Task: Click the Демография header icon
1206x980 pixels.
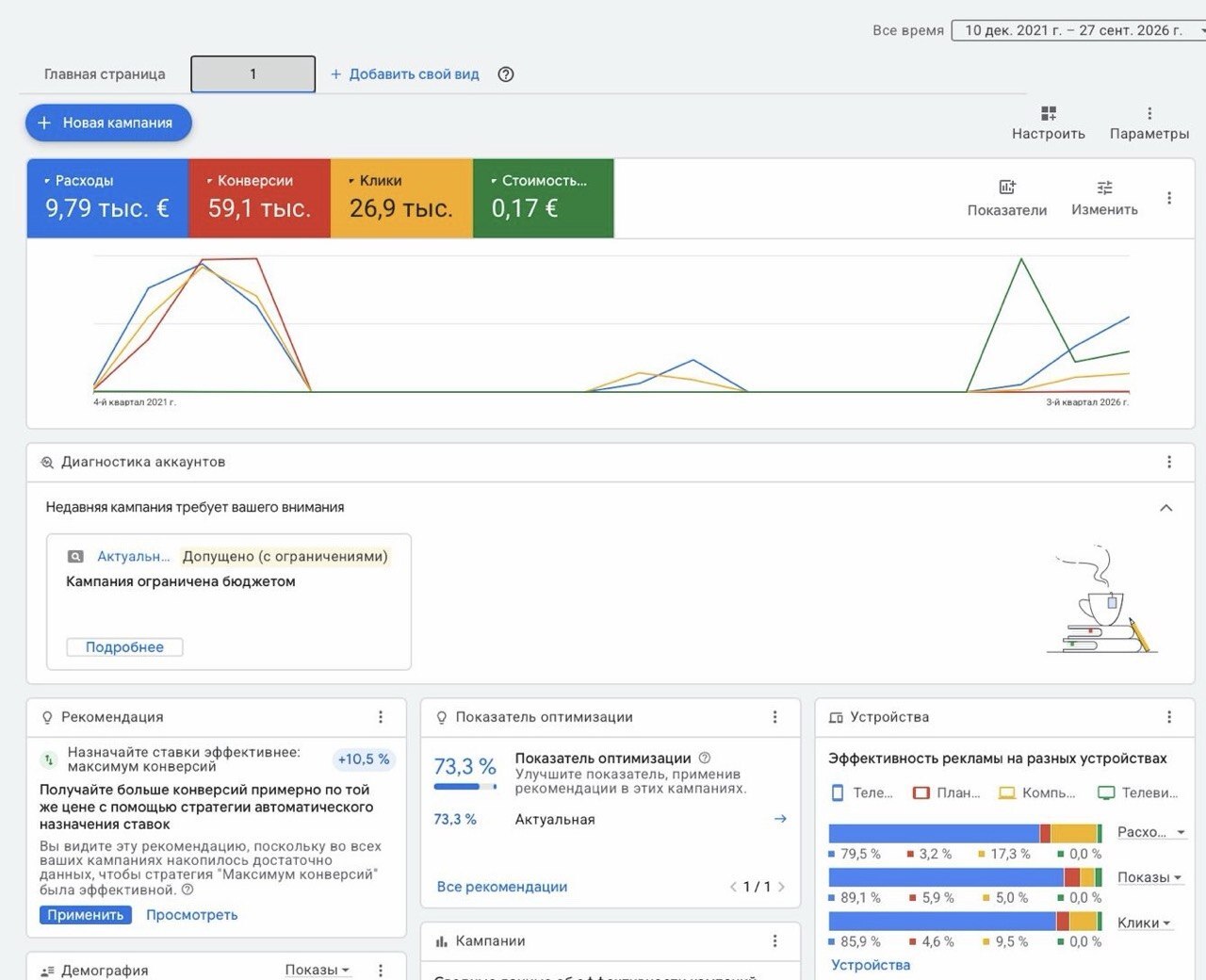Action: click(x=47, y=971)
